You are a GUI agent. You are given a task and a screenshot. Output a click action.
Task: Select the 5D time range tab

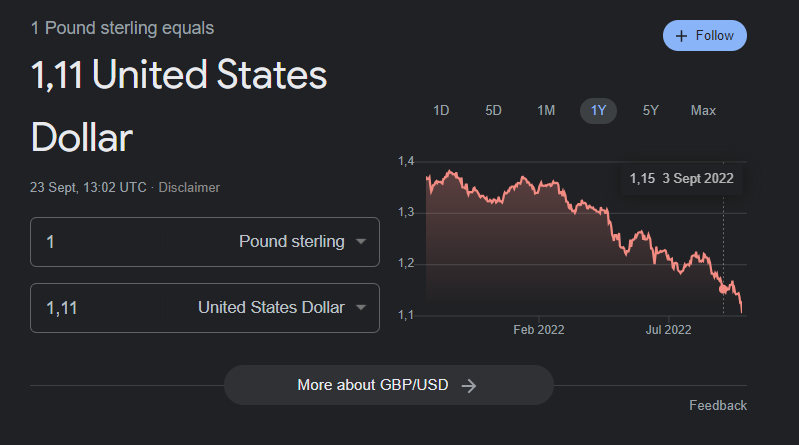coord(493,111)
